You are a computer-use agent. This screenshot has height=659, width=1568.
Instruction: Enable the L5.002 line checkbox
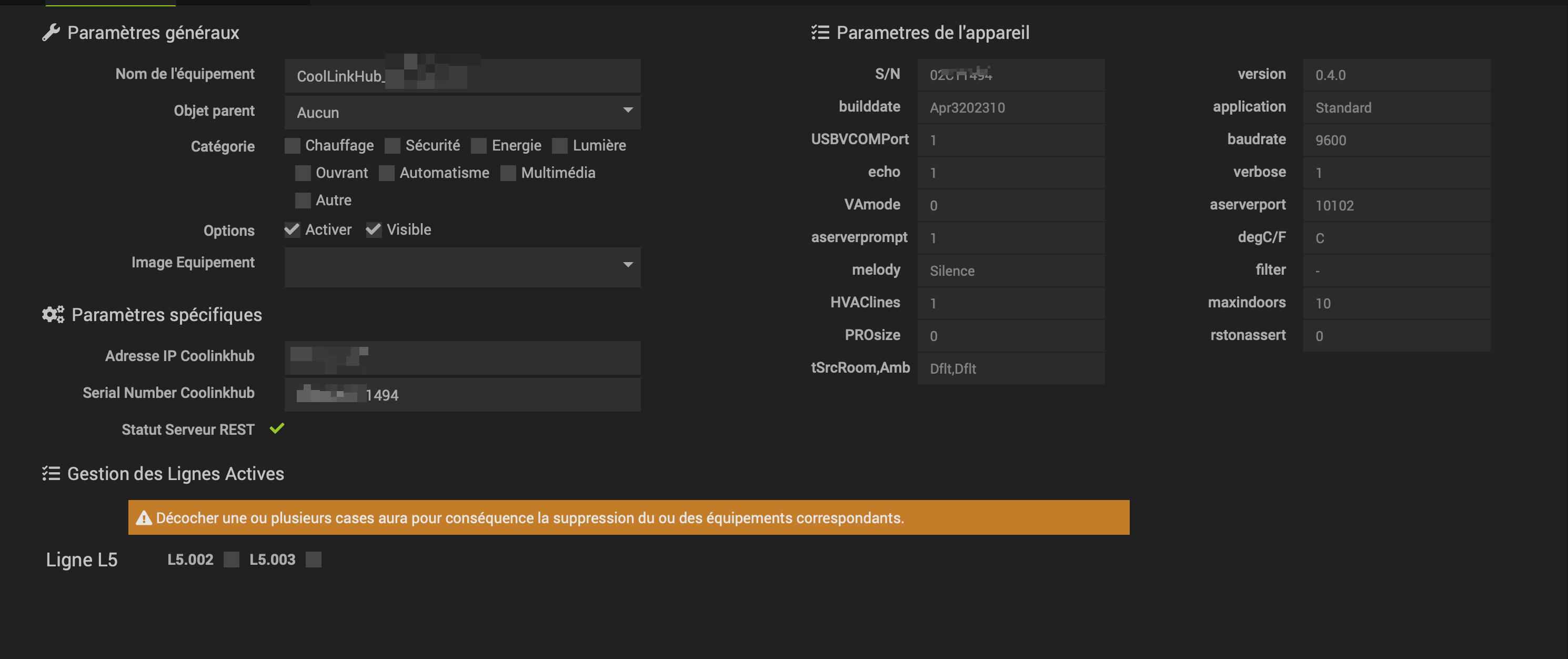(232, 559)
